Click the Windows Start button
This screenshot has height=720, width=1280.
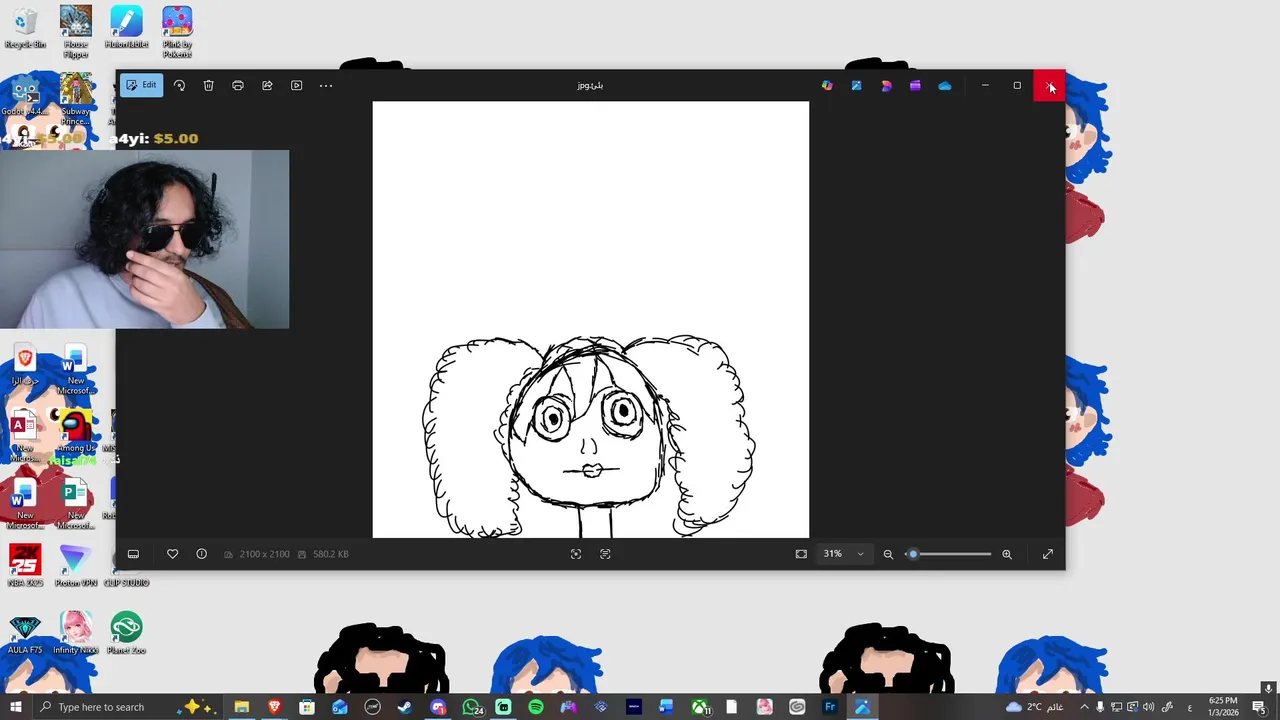pos(16,707)
